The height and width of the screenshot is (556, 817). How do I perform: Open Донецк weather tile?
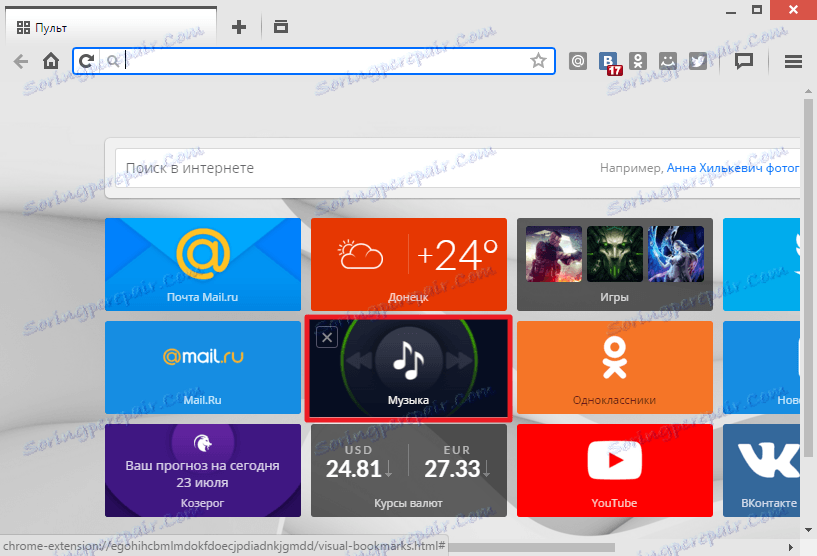coord(408,264)
